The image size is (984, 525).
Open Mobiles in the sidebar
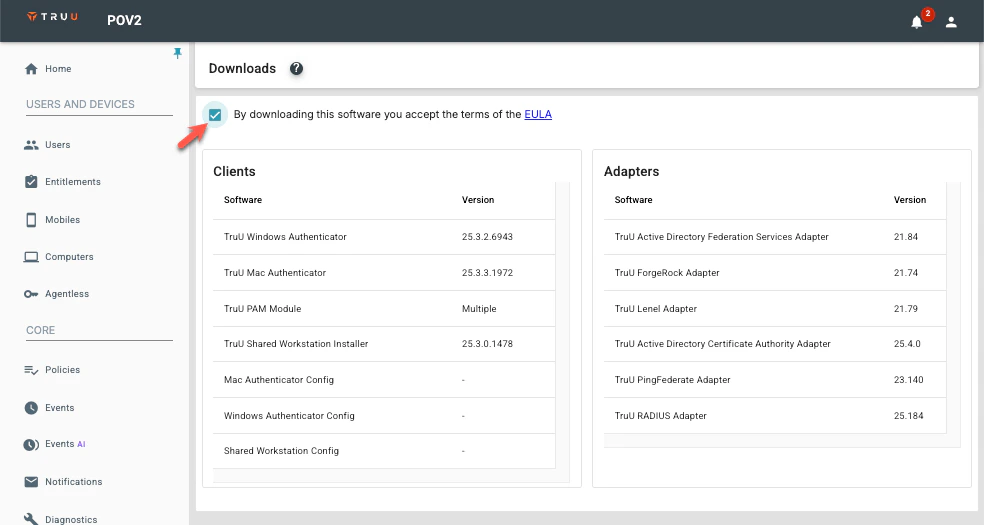(x=63, y=220)
